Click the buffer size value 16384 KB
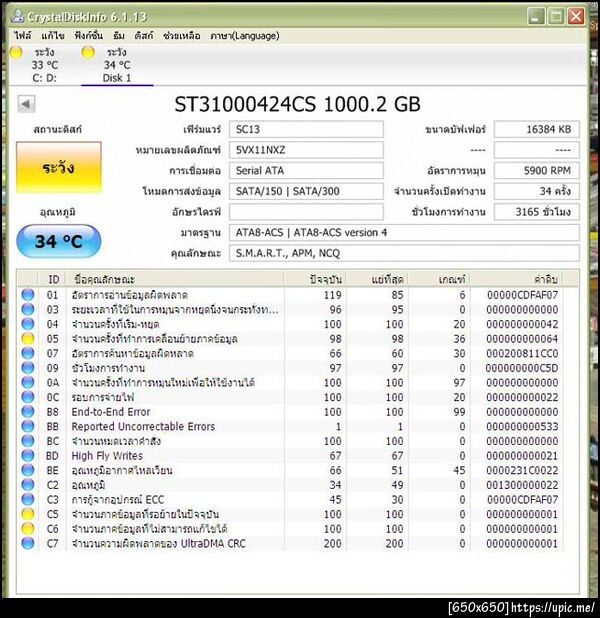 point(537,129)
